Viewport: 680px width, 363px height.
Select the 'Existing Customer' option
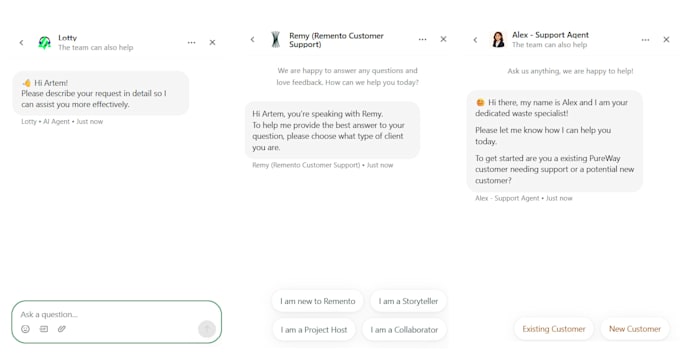(554, 329)
